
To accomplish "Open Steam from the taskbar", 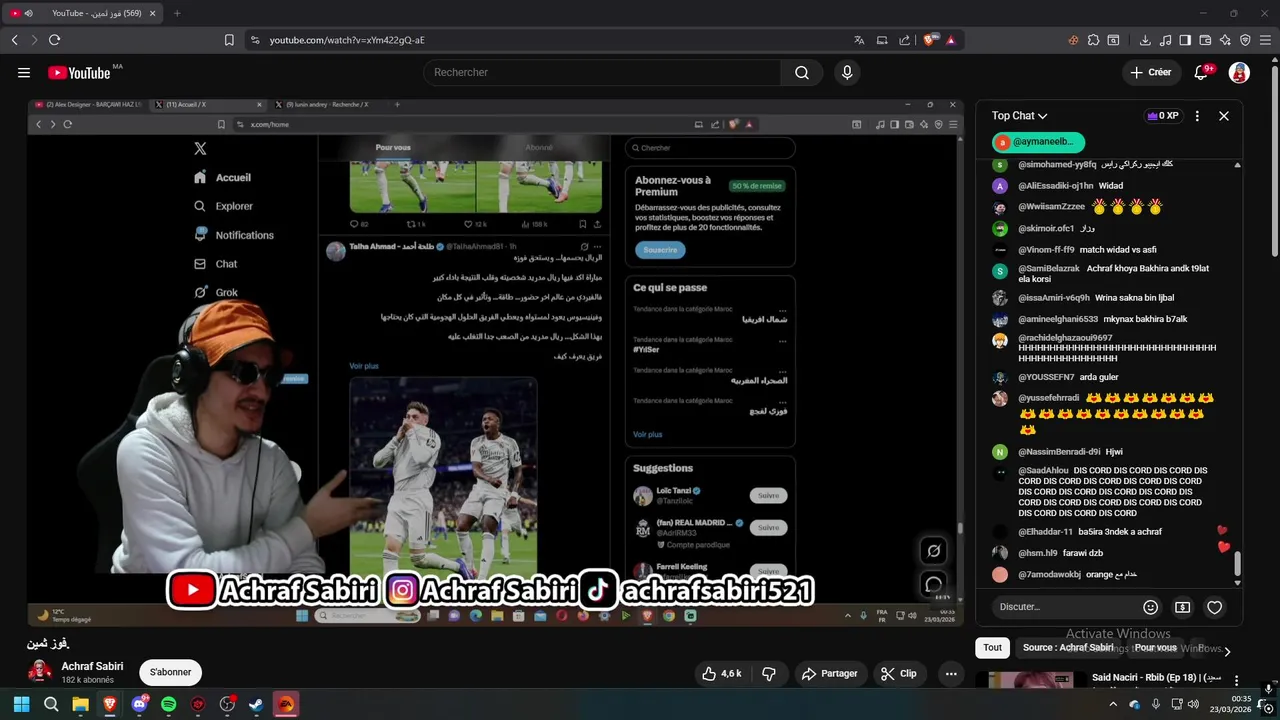I will pyautogui.click(x=257, y=704).
